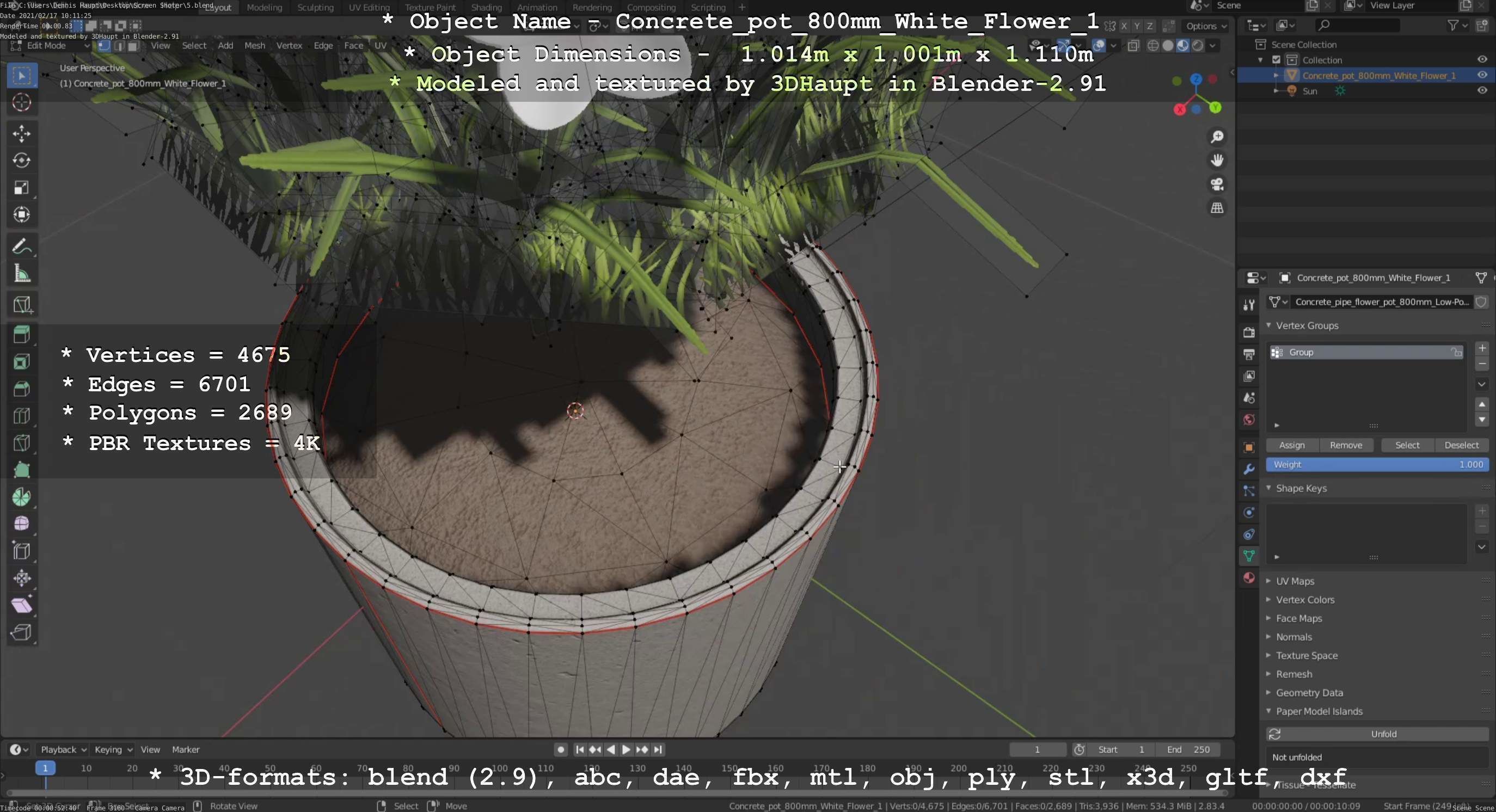Toggle the camera view icon
Image resolution: width=1496 pixels, height=812 pixels.
pyautogui.click(x=1217, y=184)
